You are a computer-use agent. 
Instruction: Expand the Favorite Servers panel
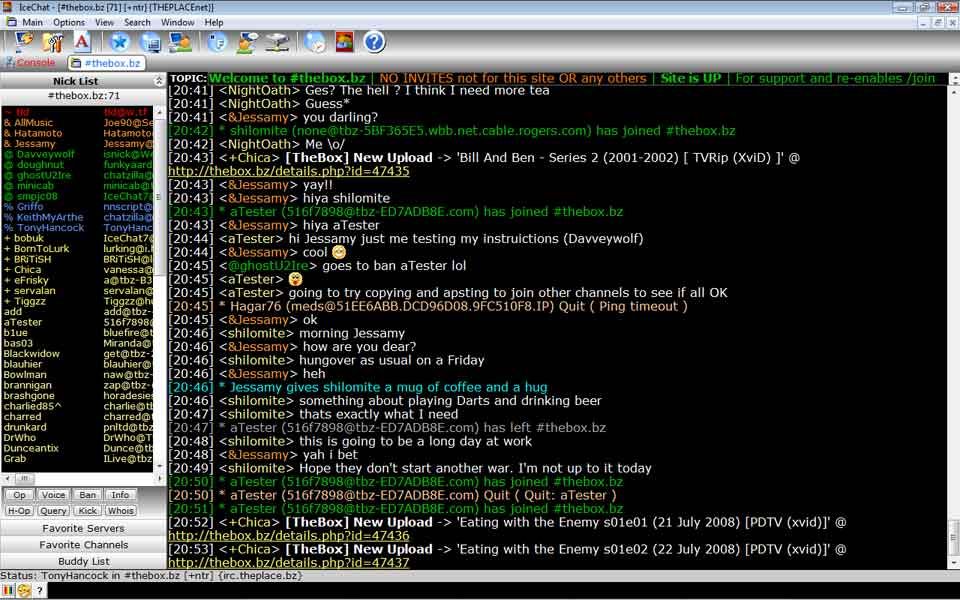[x=85, y=528]
